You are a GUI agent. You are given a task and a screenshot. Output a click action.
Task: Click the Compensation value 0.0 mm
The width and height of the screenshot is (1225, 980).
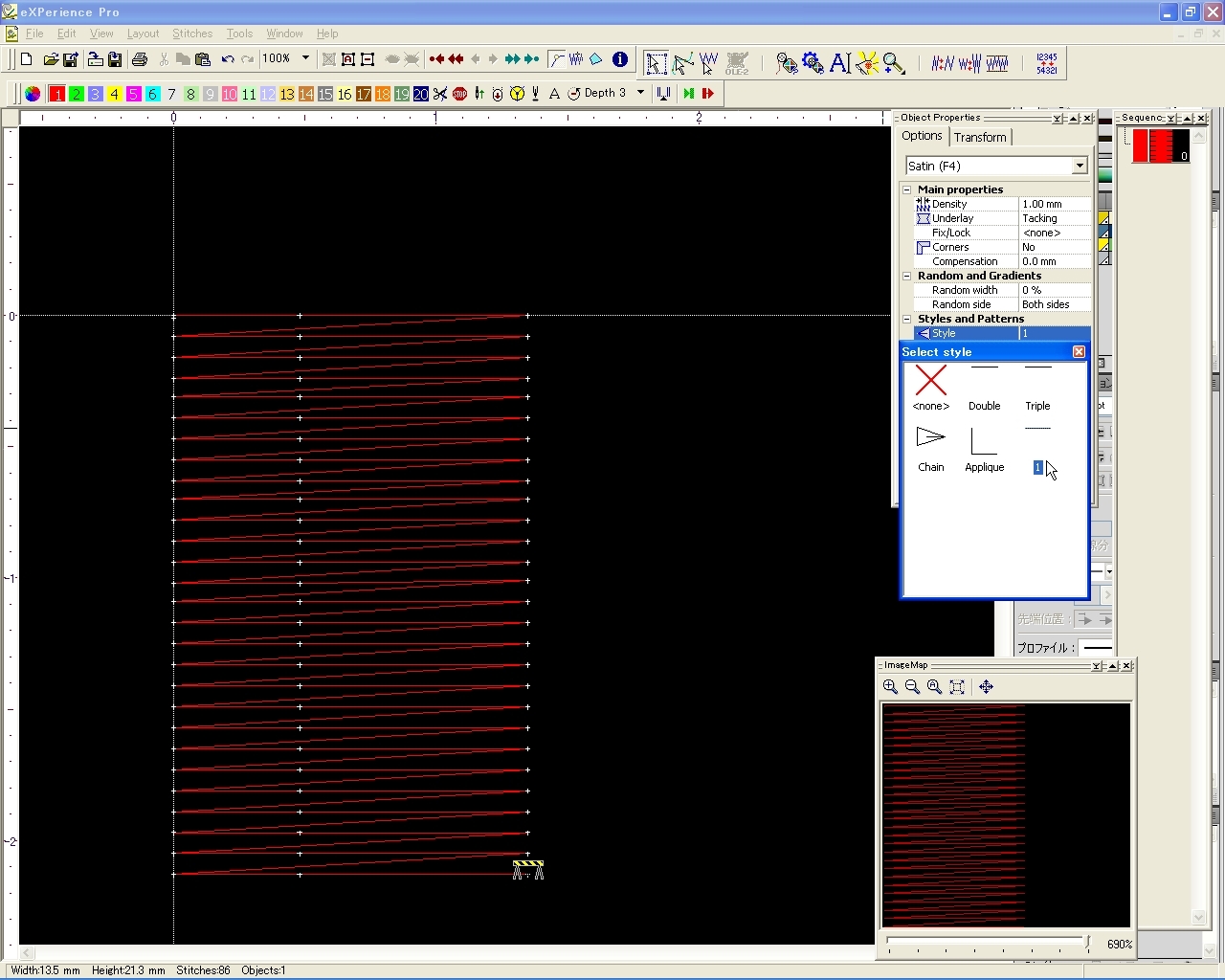1055,261
